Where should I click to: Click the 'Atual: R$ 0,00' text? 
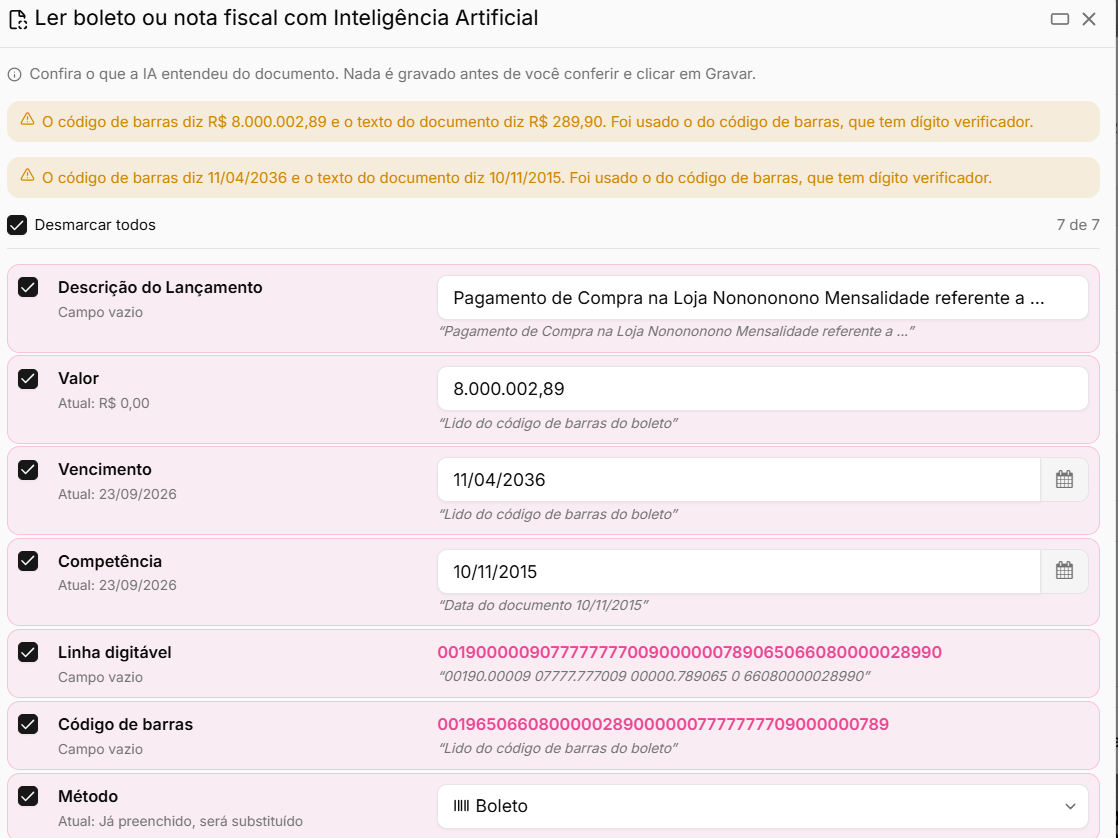104,403
